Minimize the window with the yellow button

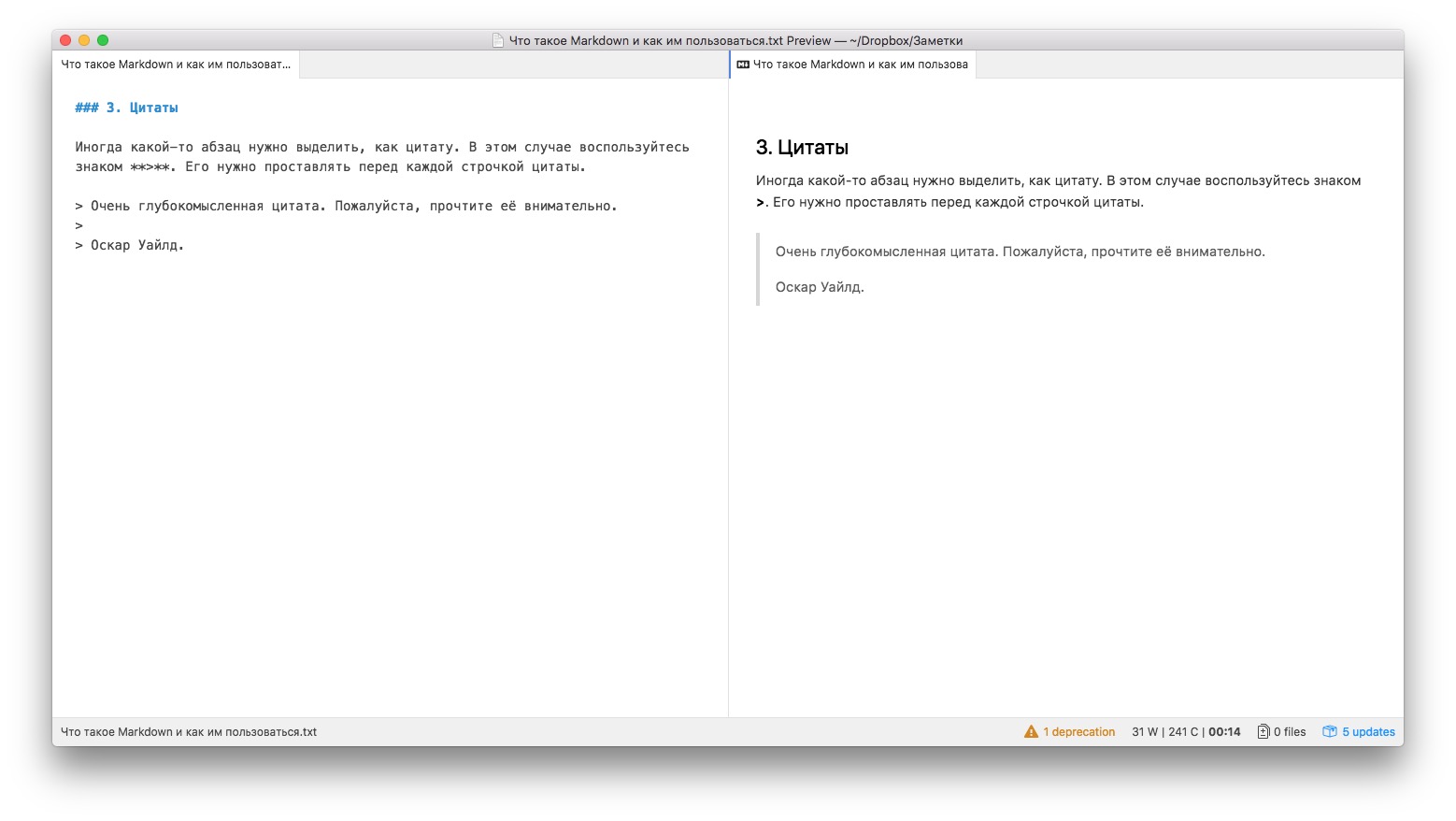tap(84, 40)
